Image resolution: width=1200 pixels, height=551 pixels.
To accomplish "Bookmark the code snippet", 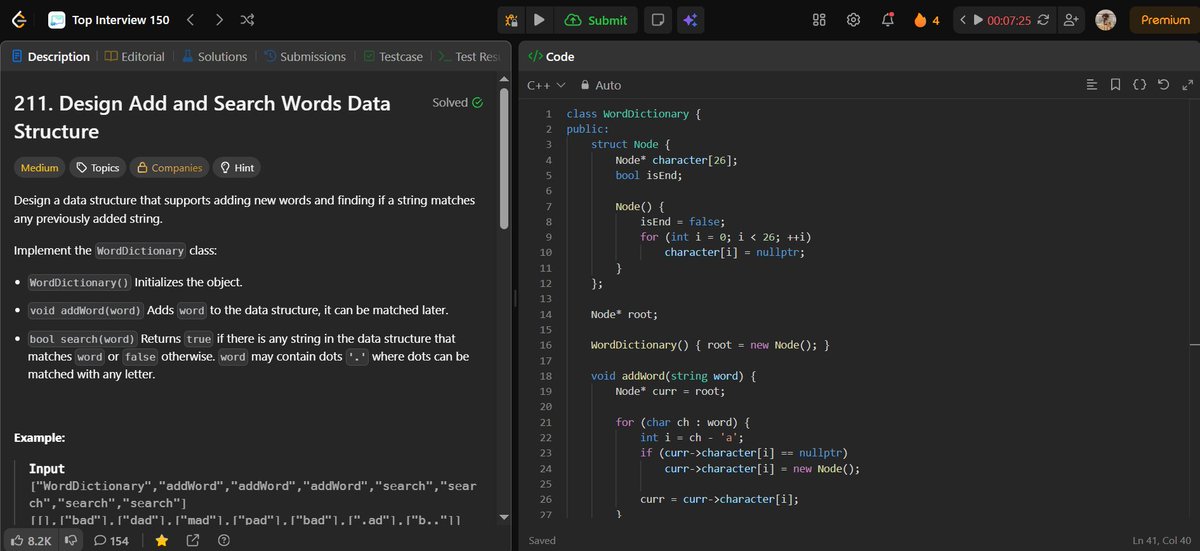I will point(1116,86).
